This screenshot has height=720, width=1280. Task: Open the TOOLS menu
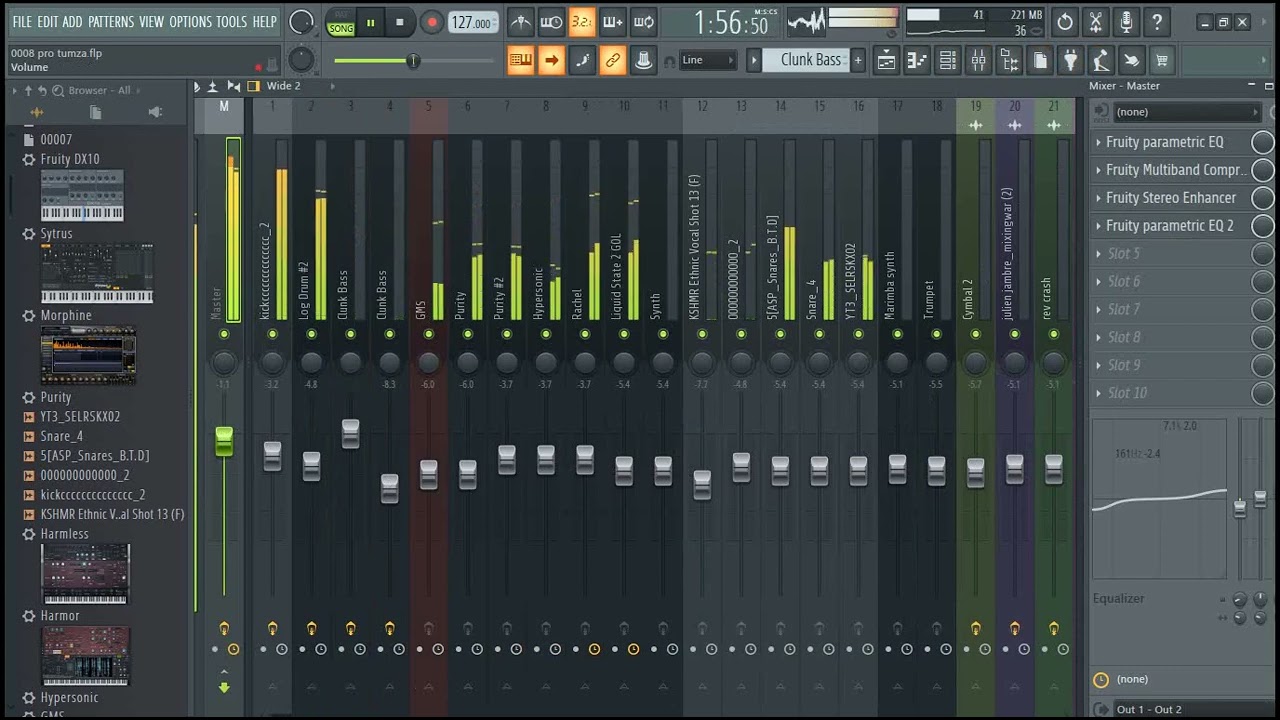coord(232,21)
